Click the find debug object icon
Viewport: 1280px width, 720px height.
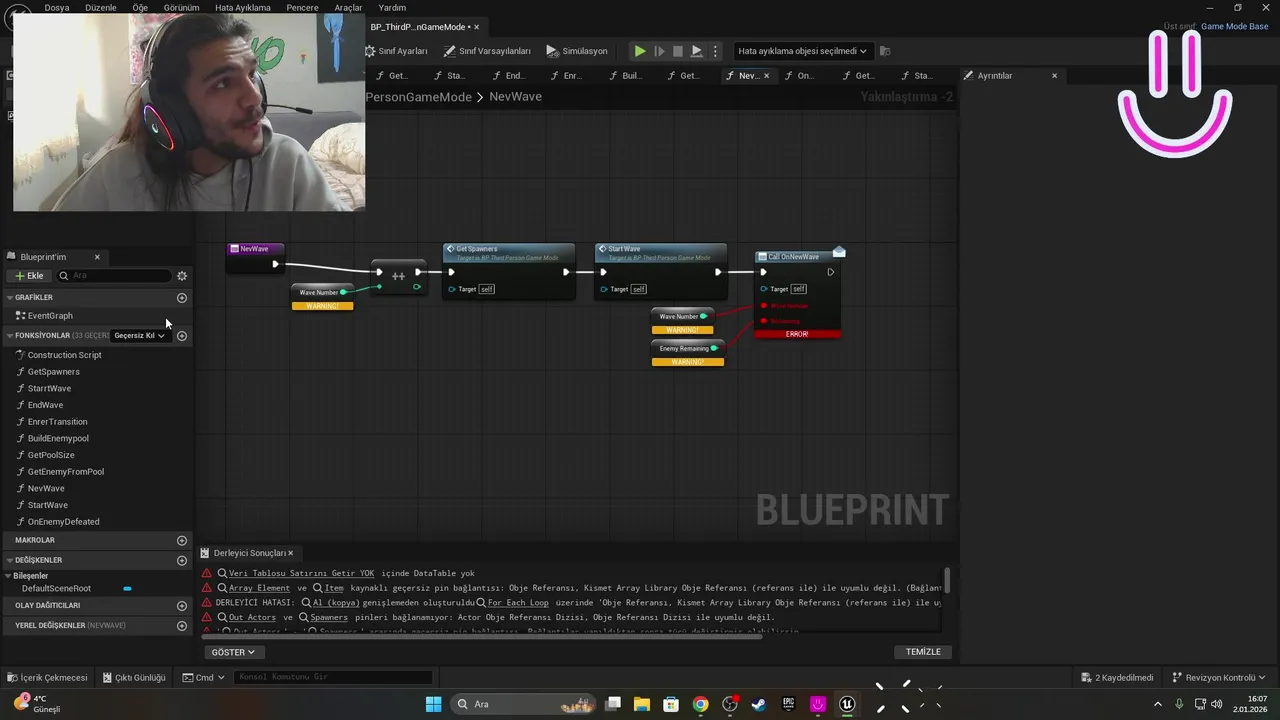885,51
